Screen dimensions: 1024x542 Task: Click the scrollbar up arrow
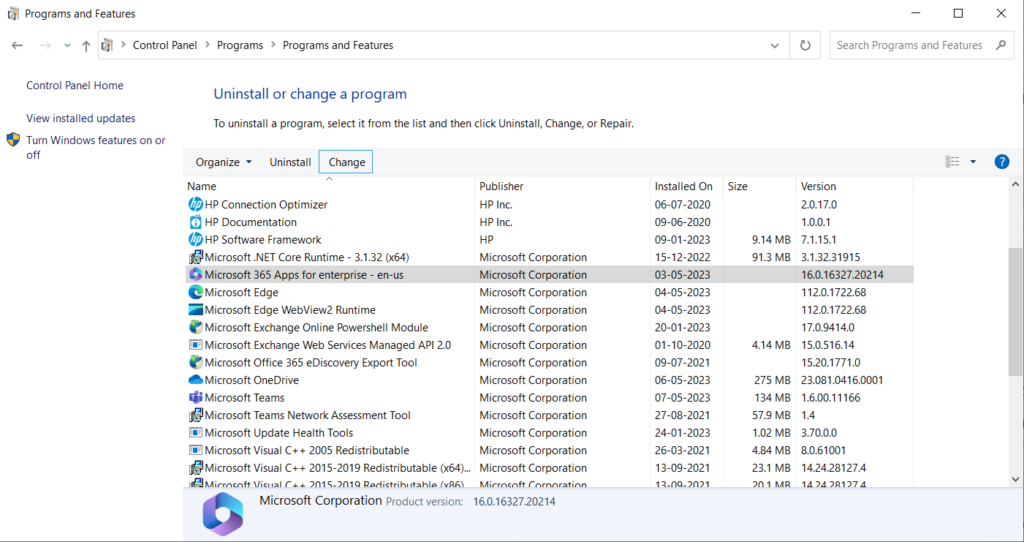pyautogui.click(x=1016, y=185)
